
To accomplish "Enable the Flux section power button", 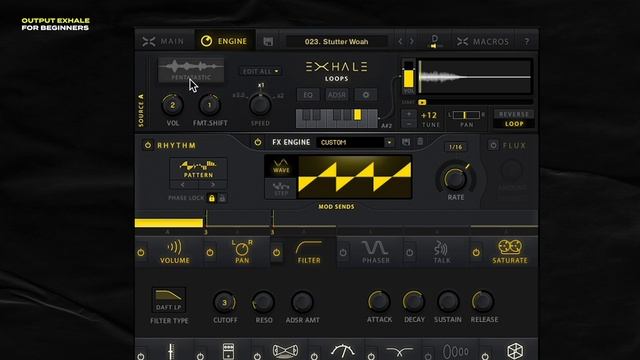I will (x=493, y=145).
